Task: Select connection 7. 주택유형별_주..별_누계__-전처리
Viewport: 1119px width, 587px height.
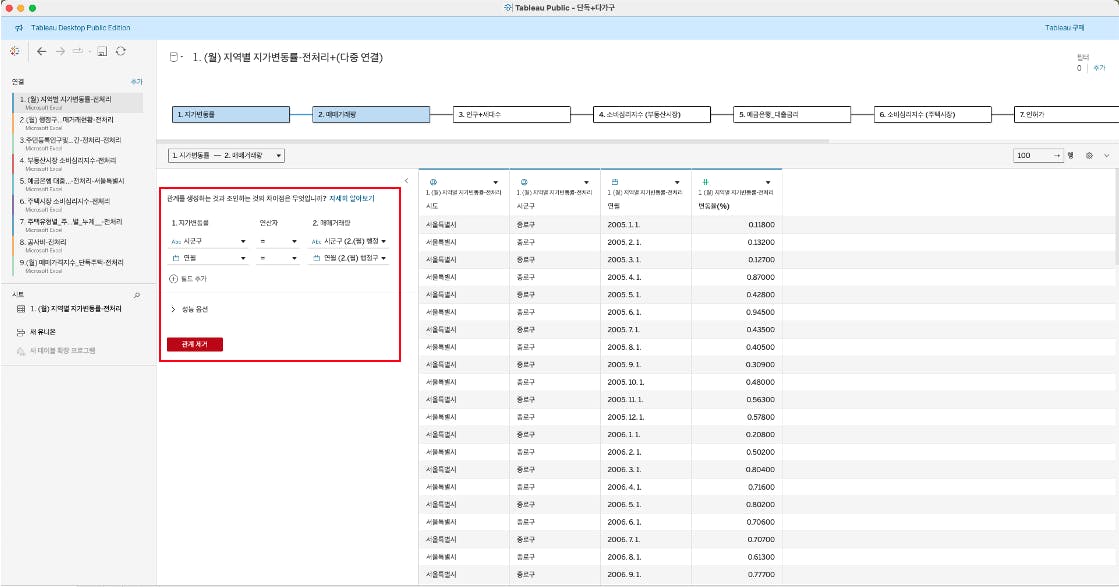Action: (77, 225)
